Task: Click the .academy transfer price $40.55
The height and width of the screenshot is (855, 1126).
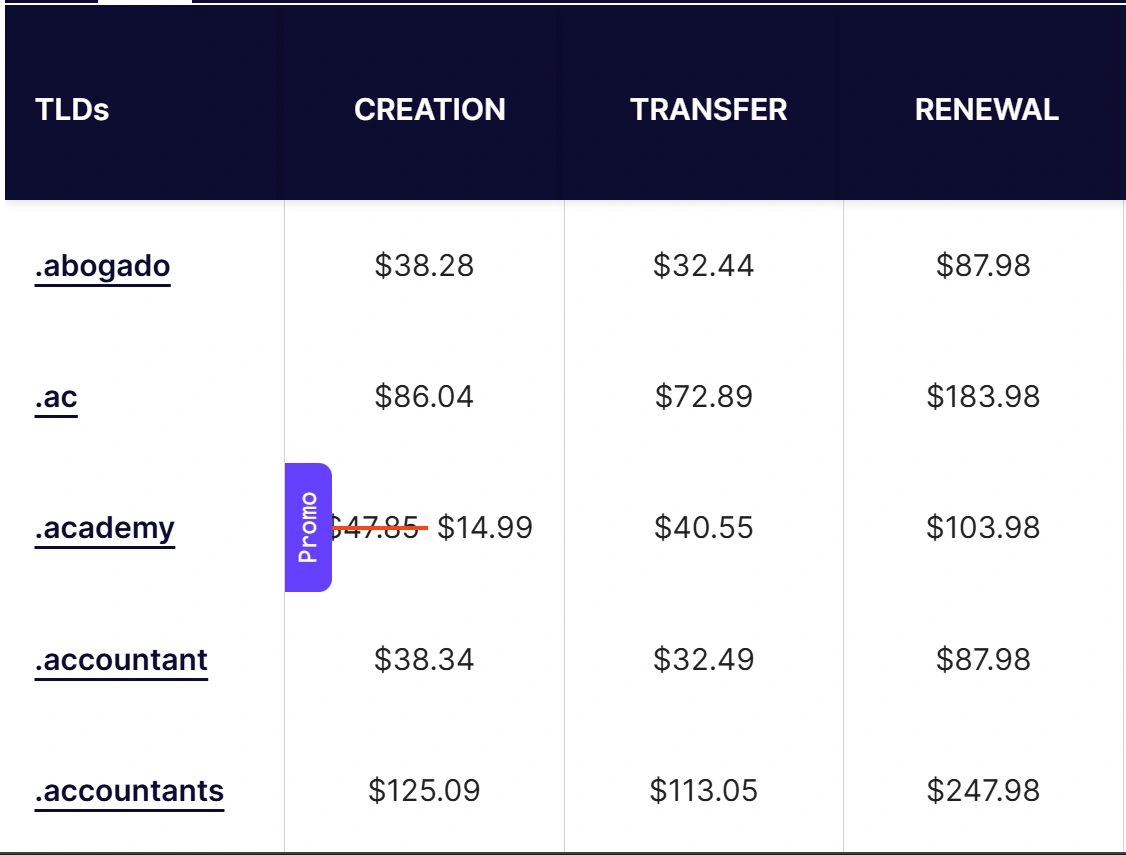Action: (704, 527)
